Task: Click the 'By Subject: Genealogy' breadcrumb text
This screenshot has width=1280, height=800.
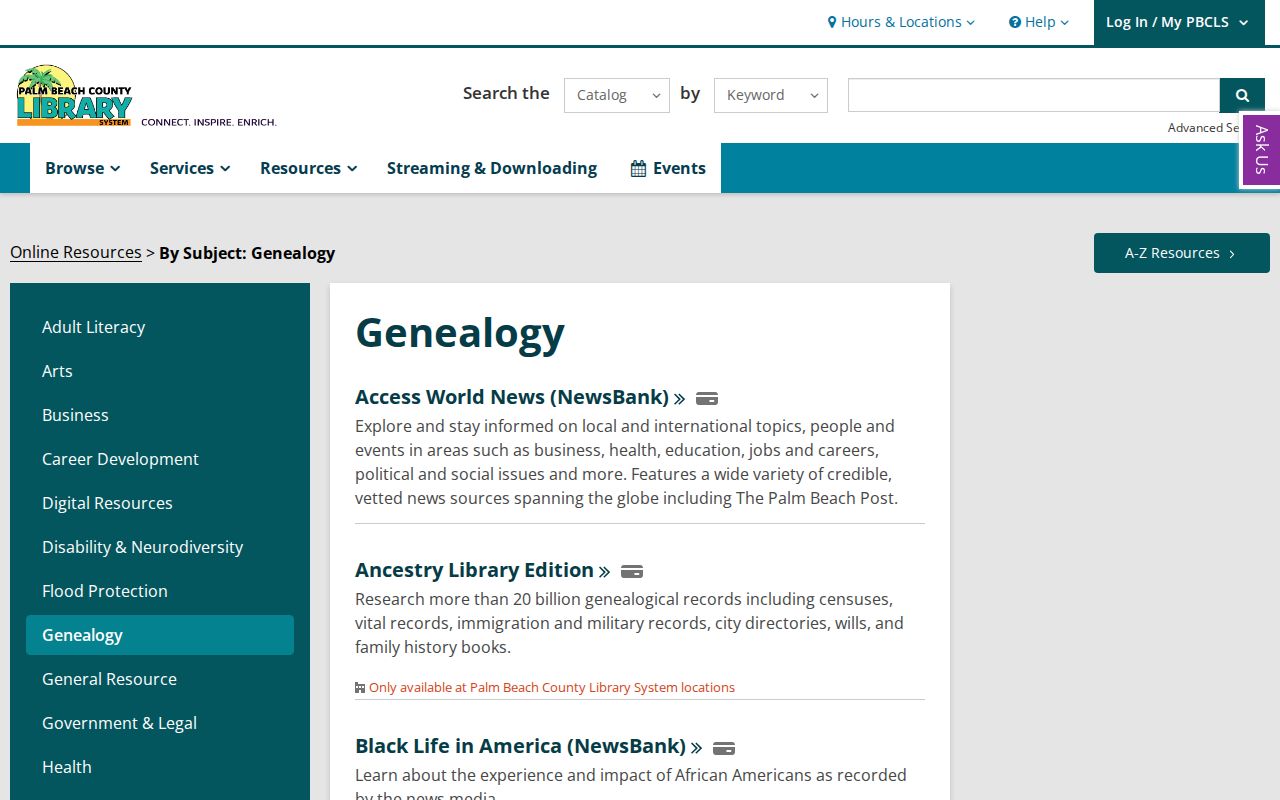Action: [247, 253]
